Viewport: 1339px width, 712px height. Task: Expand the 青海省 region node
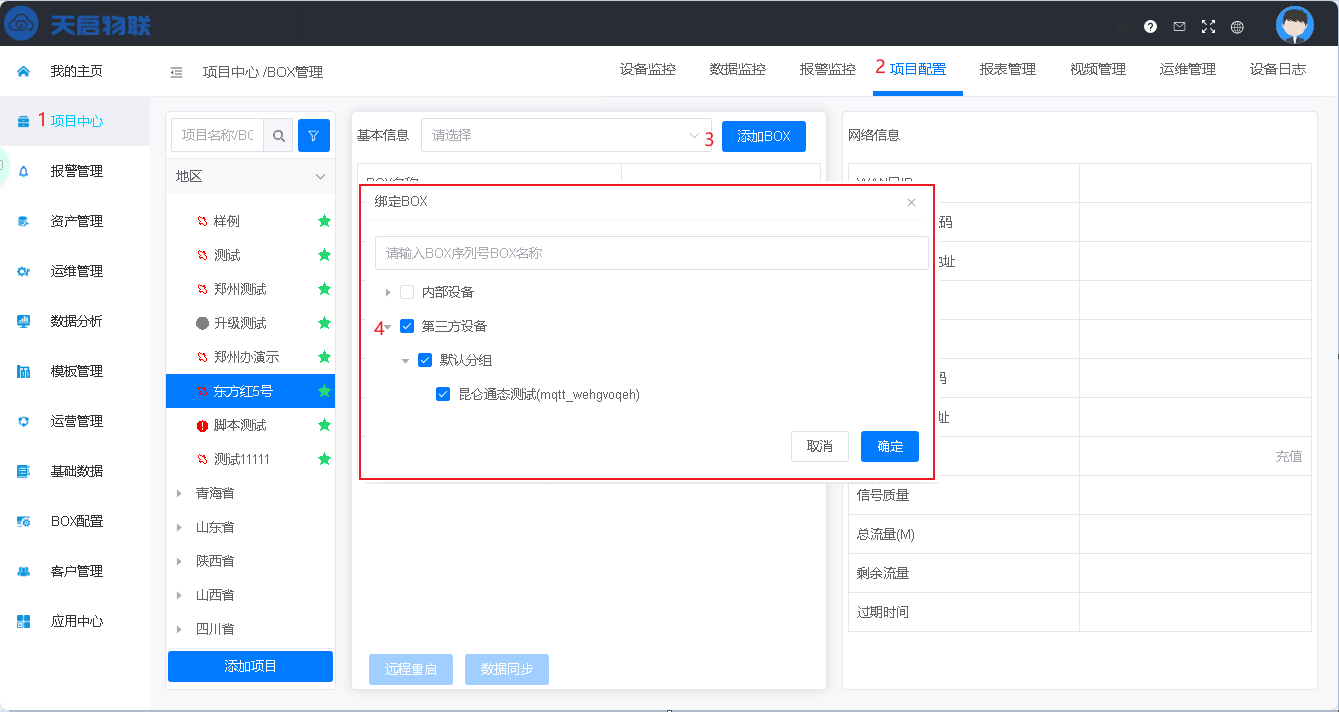pos(179,493)
